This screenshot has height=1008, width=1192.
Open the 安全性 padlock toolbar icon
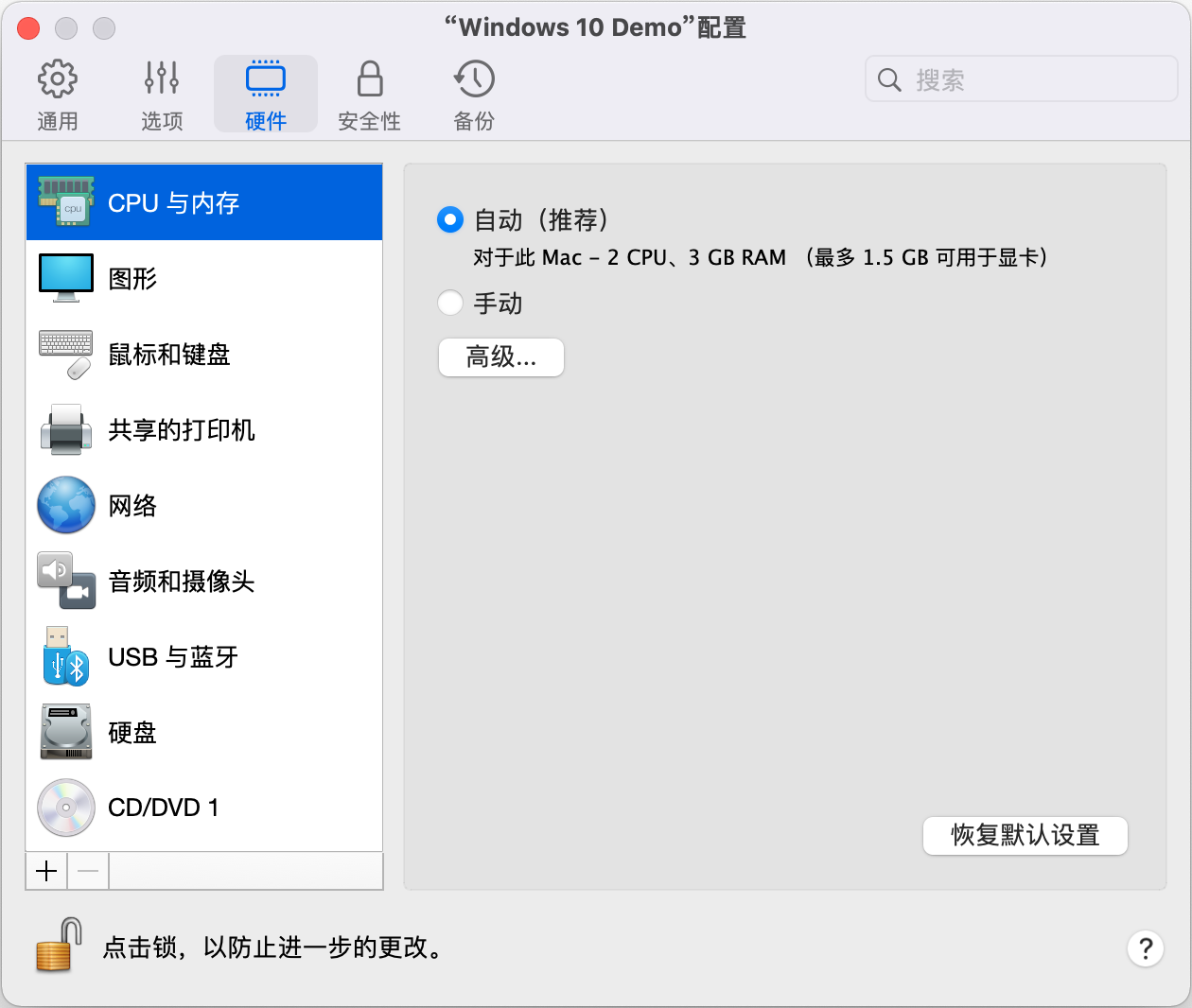coord(370,78)
